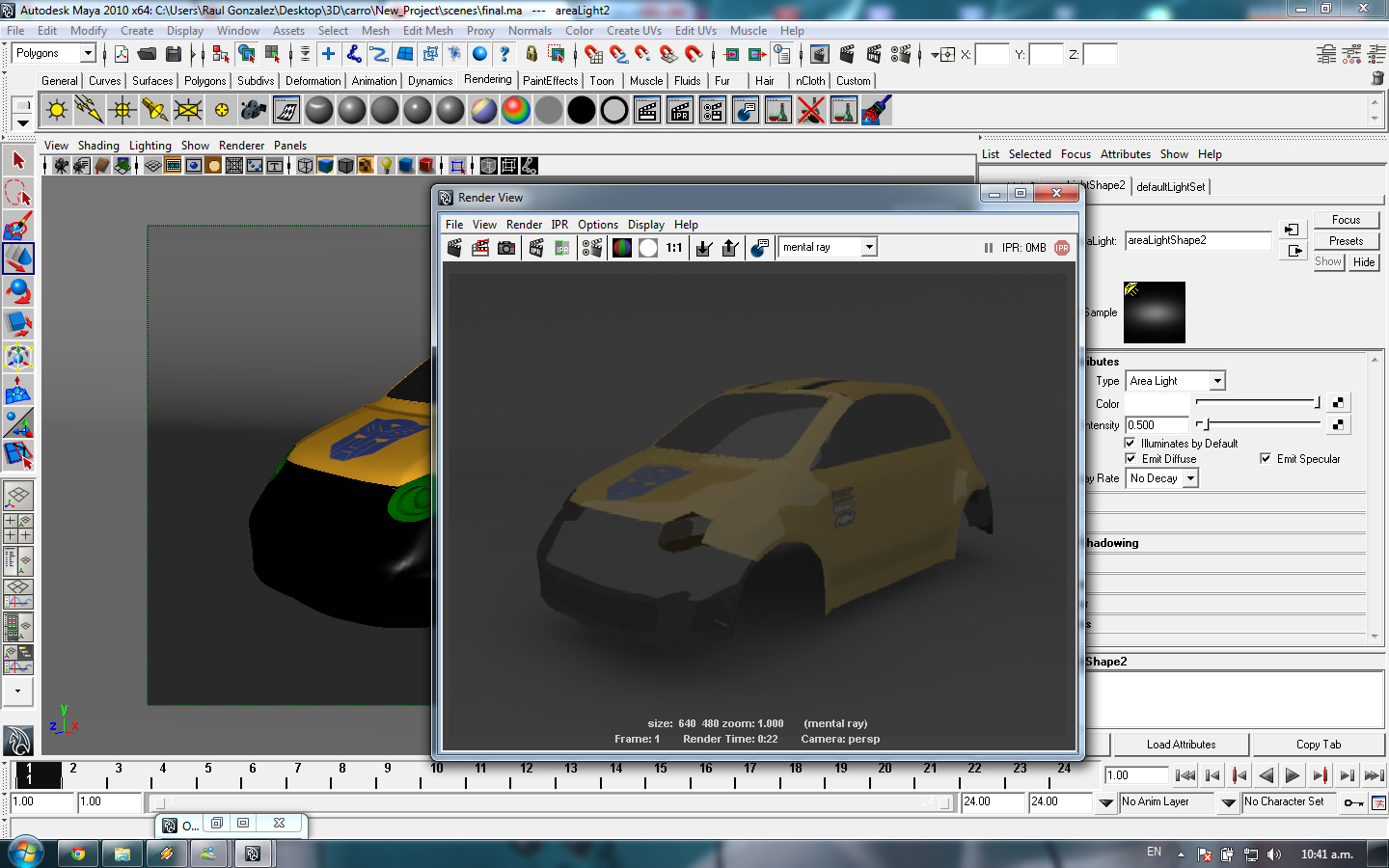Click the light bulb icon in viewport toolbar
The height and width of the screenshot is (868, 1389).
(387, 166)
